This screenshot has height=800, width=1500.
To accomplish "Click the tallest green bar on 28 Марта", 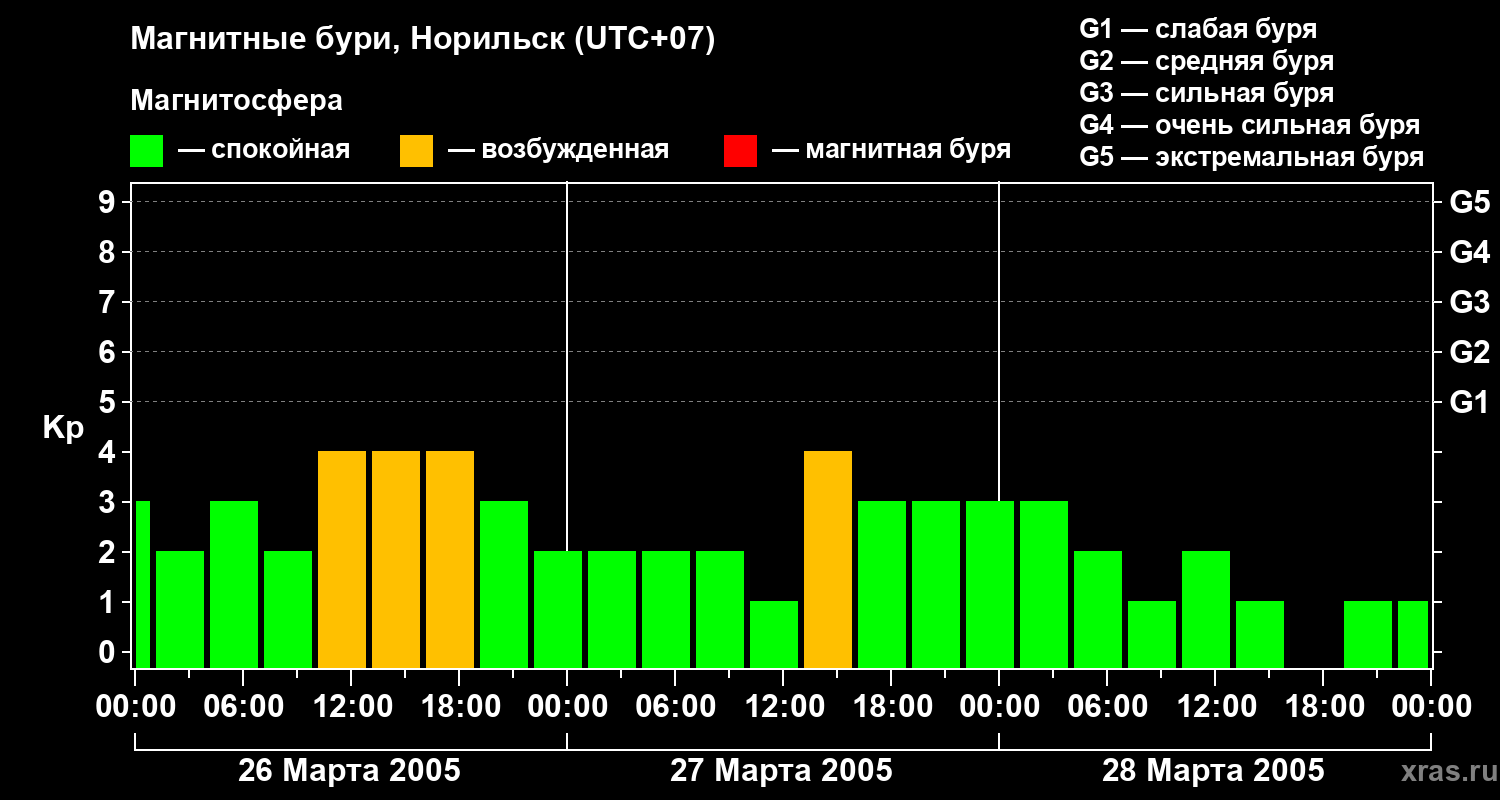I will [x=1044, y=584].
